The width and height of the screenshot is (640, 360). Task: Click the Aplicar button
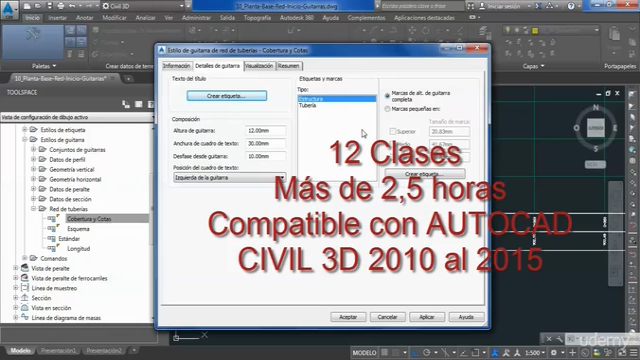427,317
